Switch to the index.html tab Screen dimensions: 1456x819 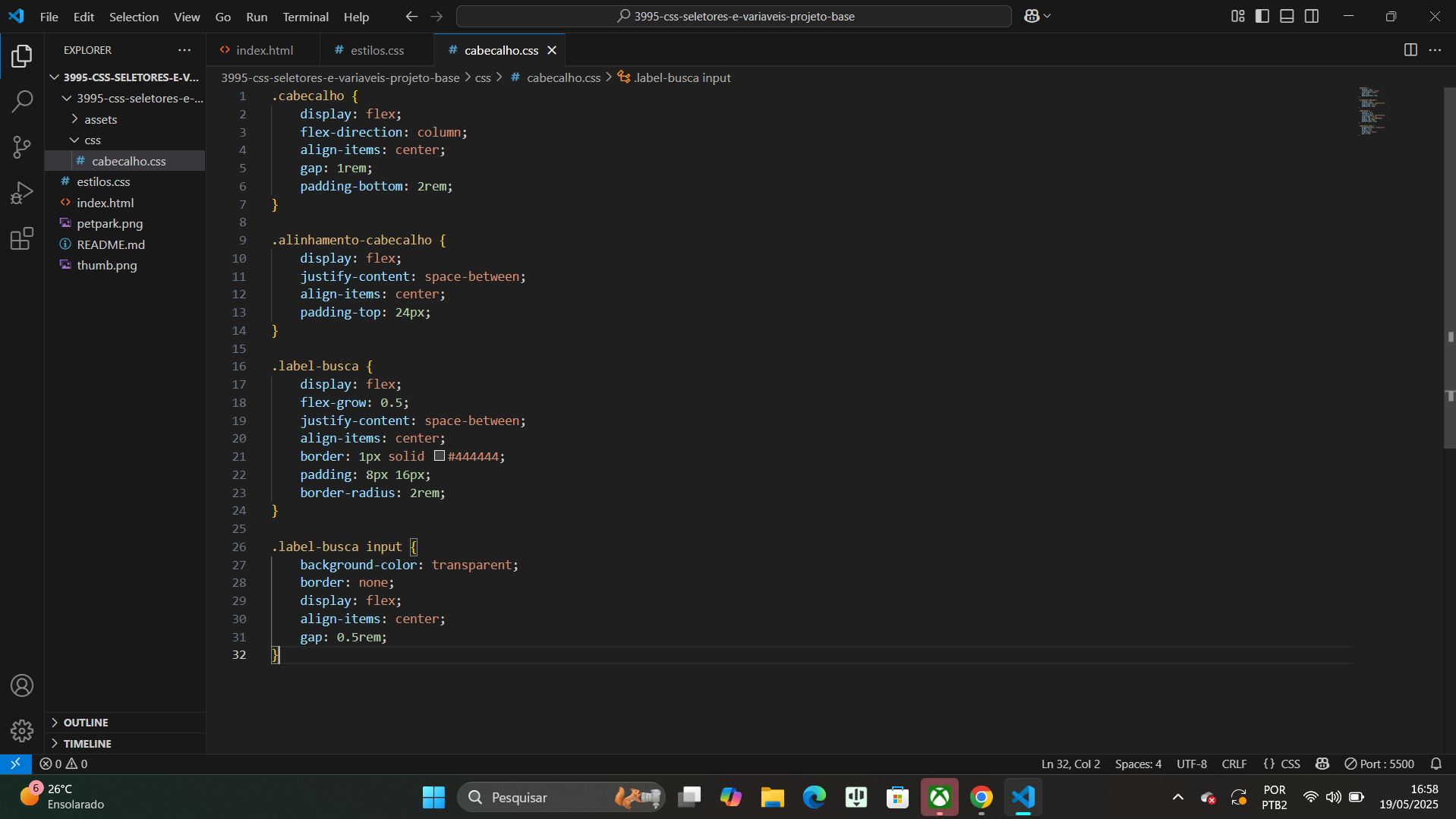[263, 50]
